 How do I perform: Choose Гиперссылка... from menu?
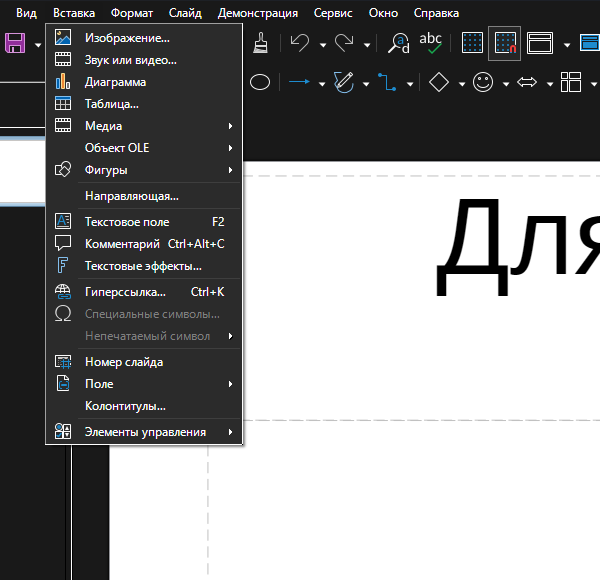pyautogui.click(x=144, y=292)
